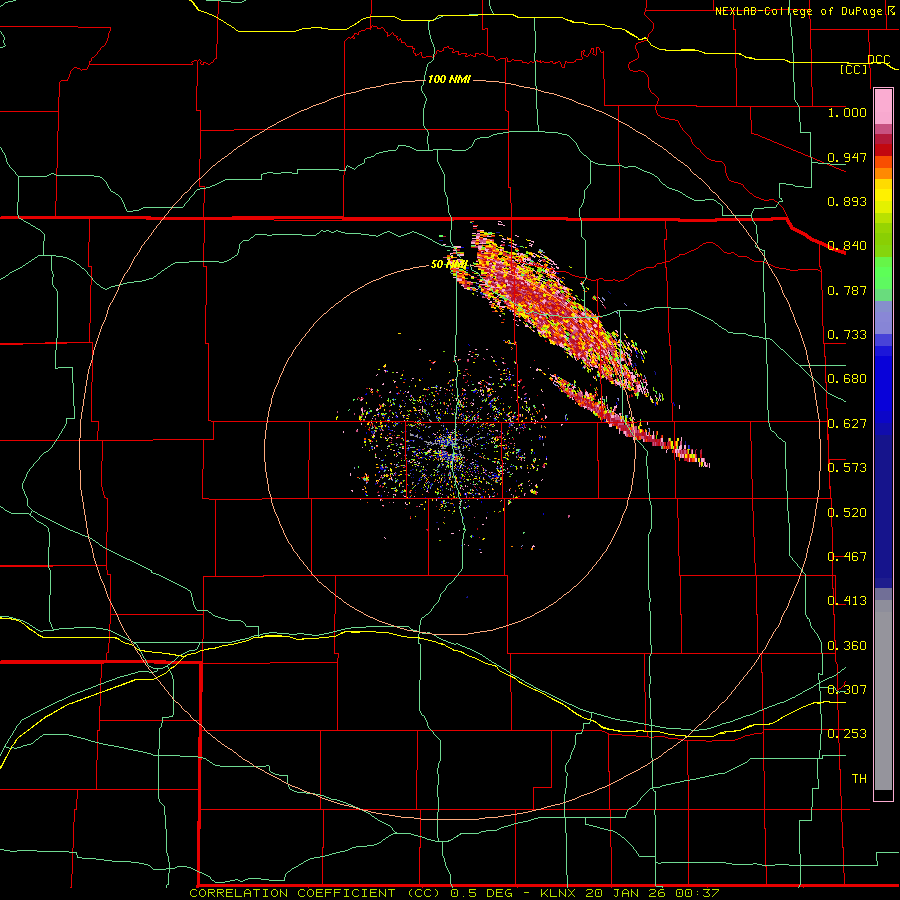Click the KLNX station identifier text

point(559,893)
